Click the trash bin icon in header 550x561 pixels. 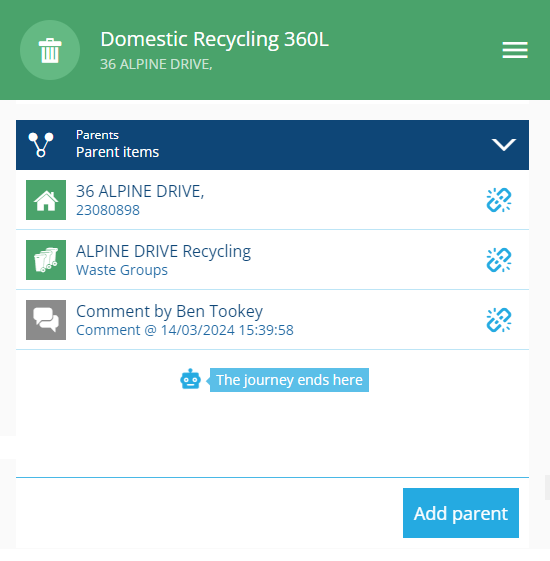50,50
